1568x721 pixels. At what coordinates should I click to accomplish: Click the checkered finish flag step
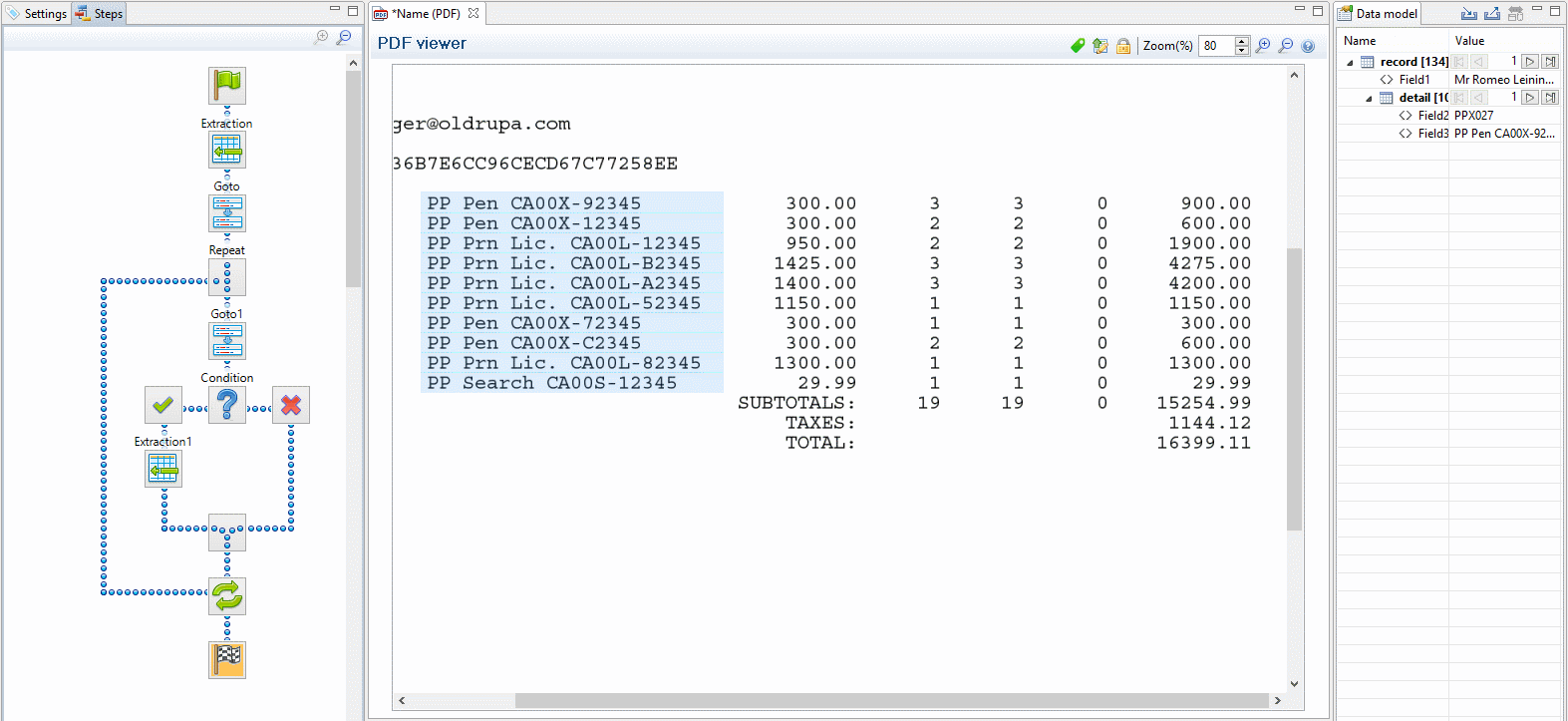click(227, 660)
